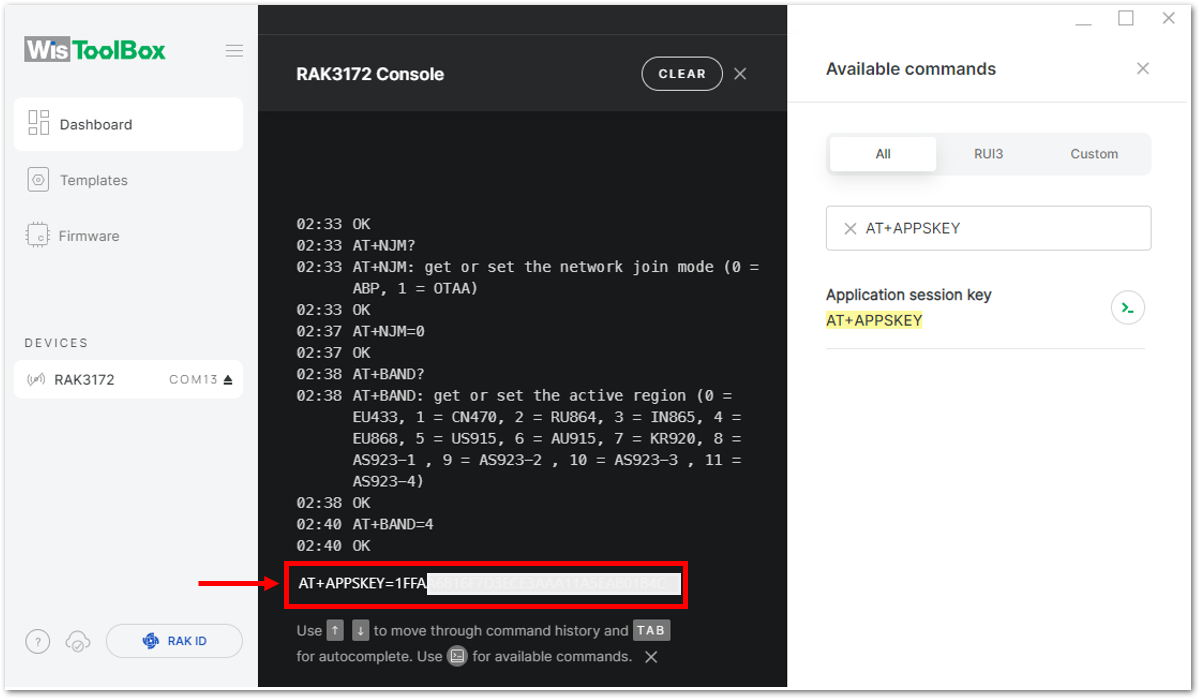Click the WisToolBox logo
Image resolution: width=1200 pixels, height=699 pixels.
[x=96, y=50]
